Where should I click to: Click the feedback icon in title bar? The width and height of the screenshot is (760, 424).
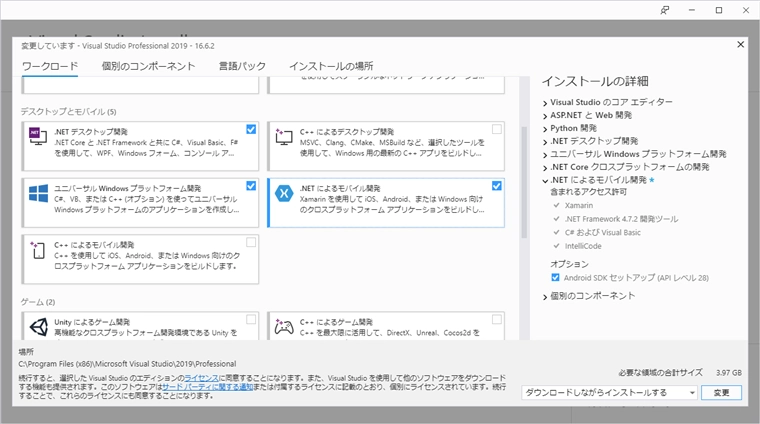665,10
